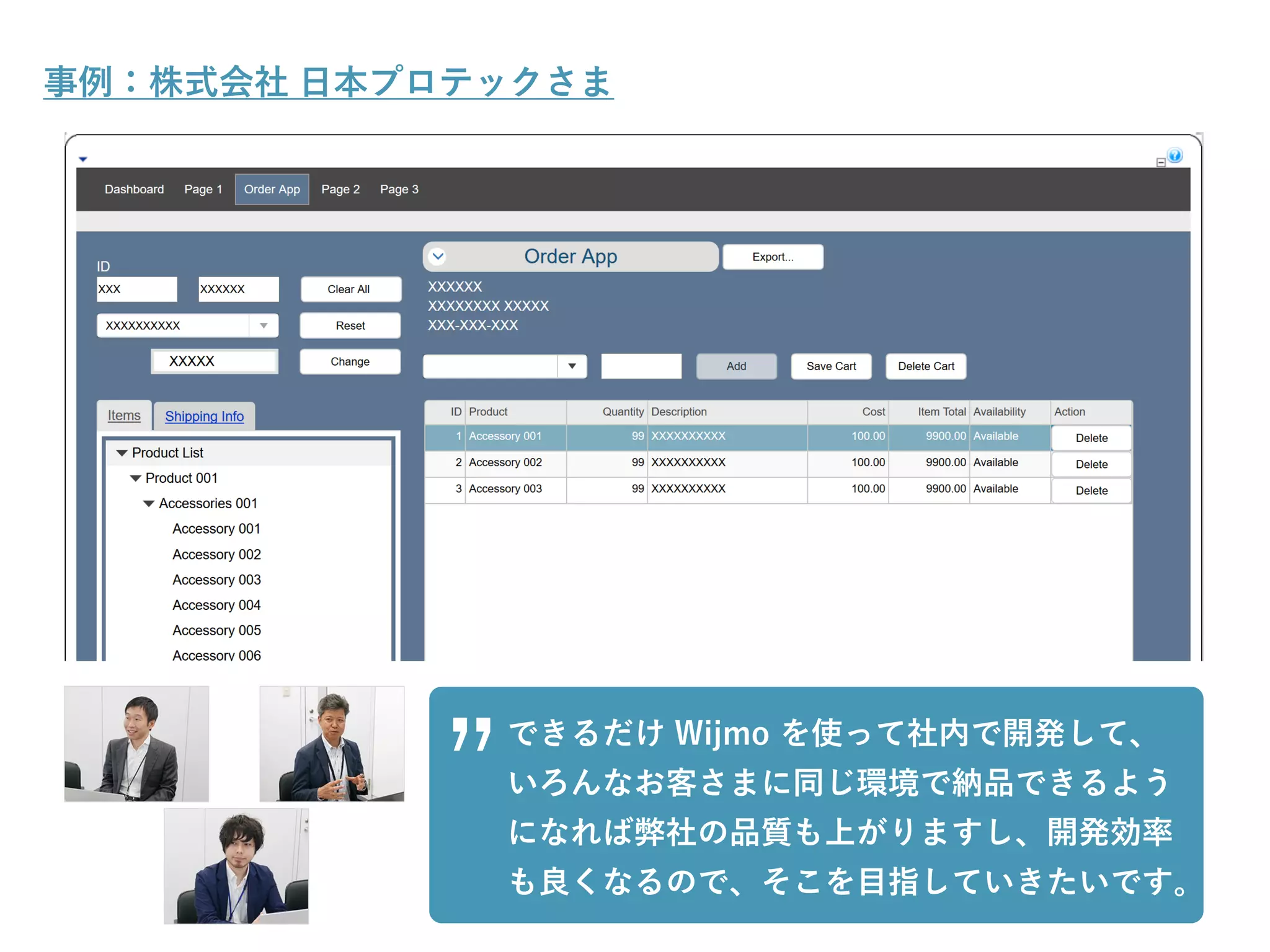Screen dimensions: 1270x952
Task: Click photo of gesturing older man in navy jacket
Action: coord(332,744)
